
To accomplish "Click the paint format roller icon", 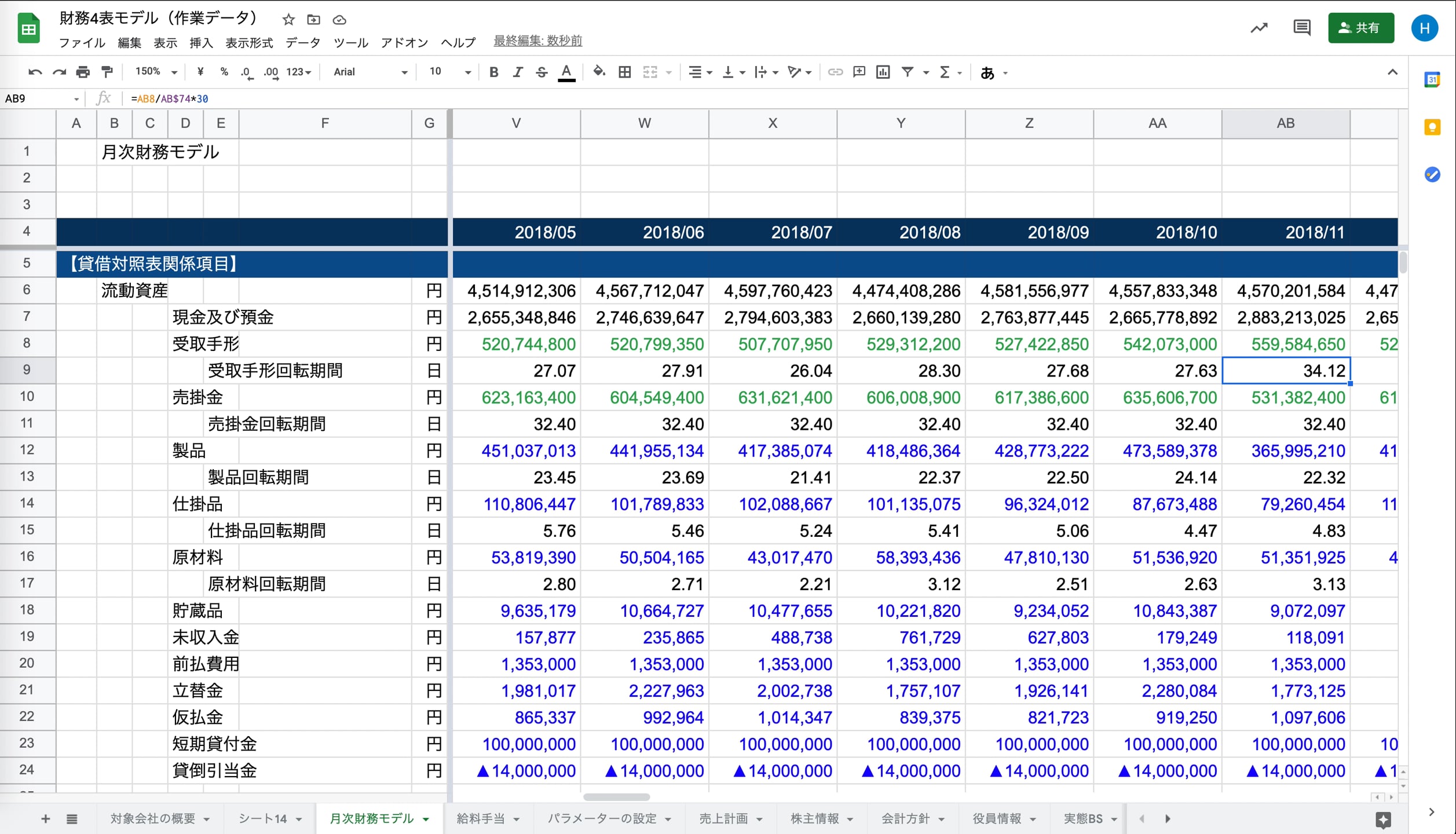I will tap(107, 72).
